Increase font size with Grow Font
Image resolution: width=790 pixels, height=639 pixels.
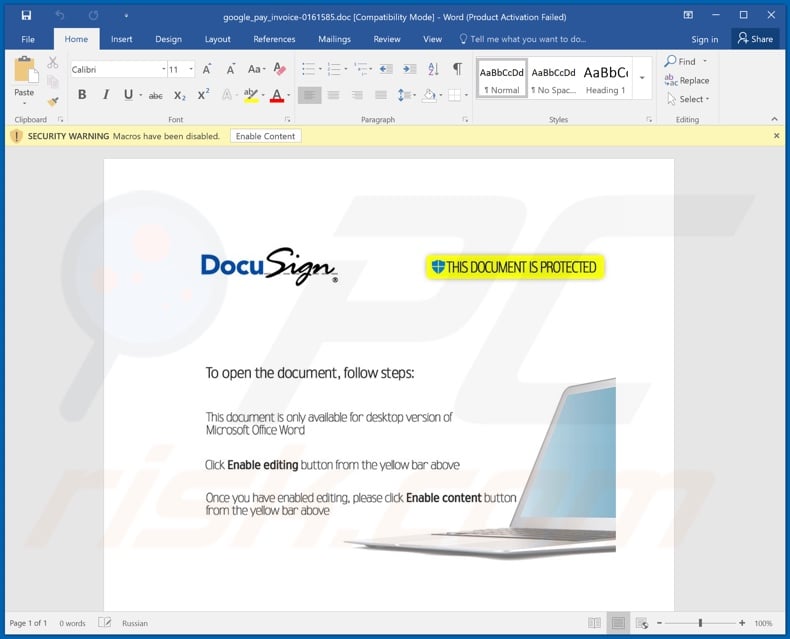coord(207,70)
